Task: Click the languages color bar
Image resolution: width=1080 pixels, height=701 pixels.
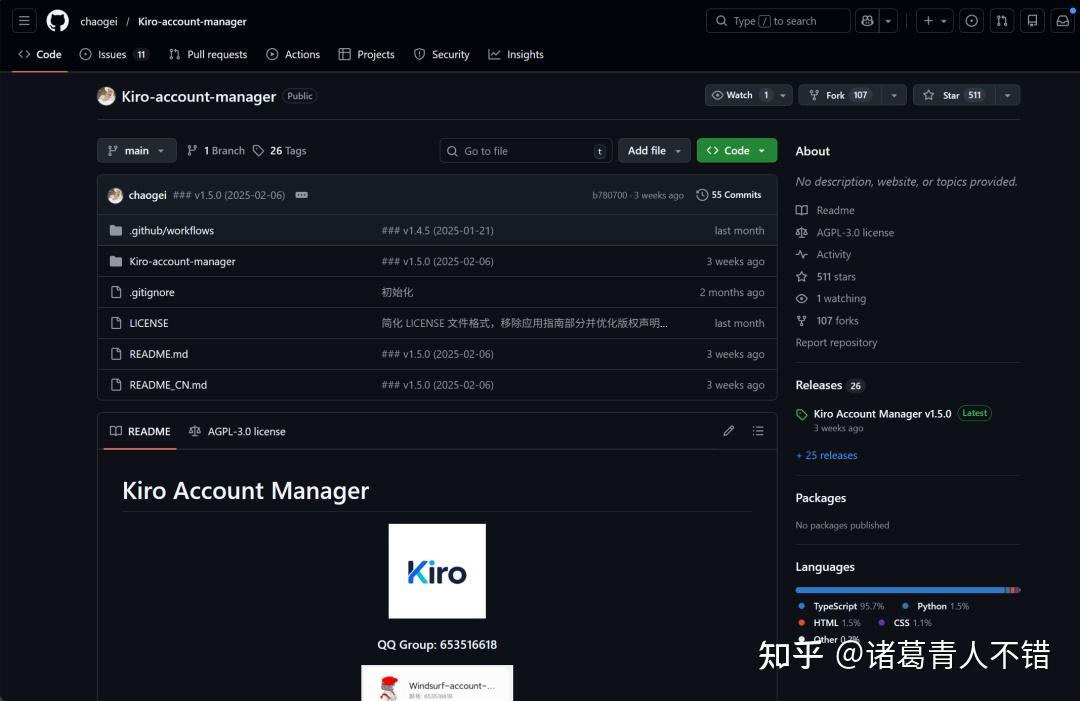Action: click(x=907, y=590)
